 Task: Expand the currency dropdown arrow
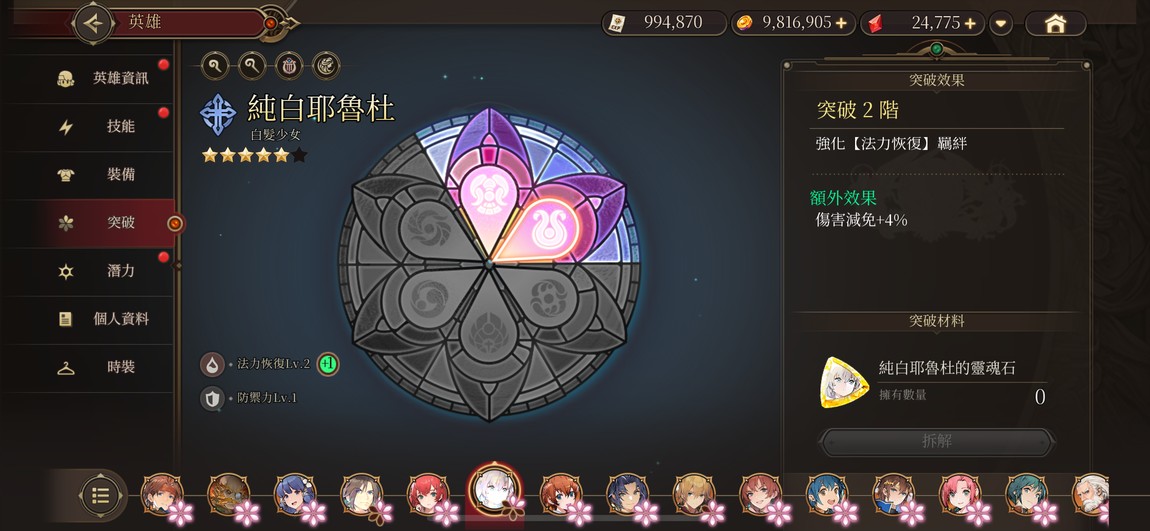coord(1000,23)
